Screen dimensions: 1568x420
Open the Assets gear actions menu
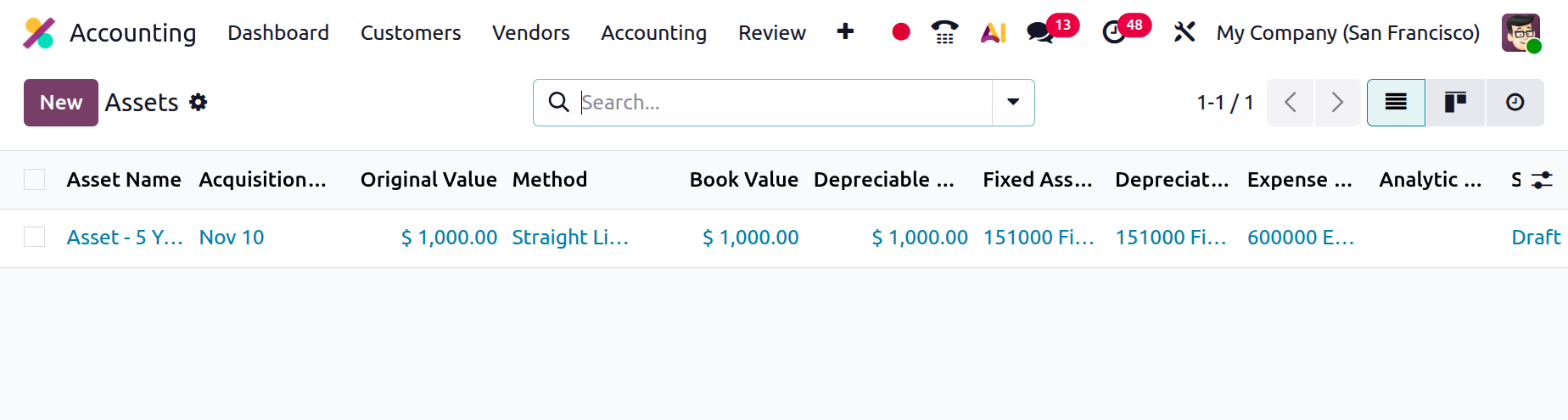click(199, 103)
